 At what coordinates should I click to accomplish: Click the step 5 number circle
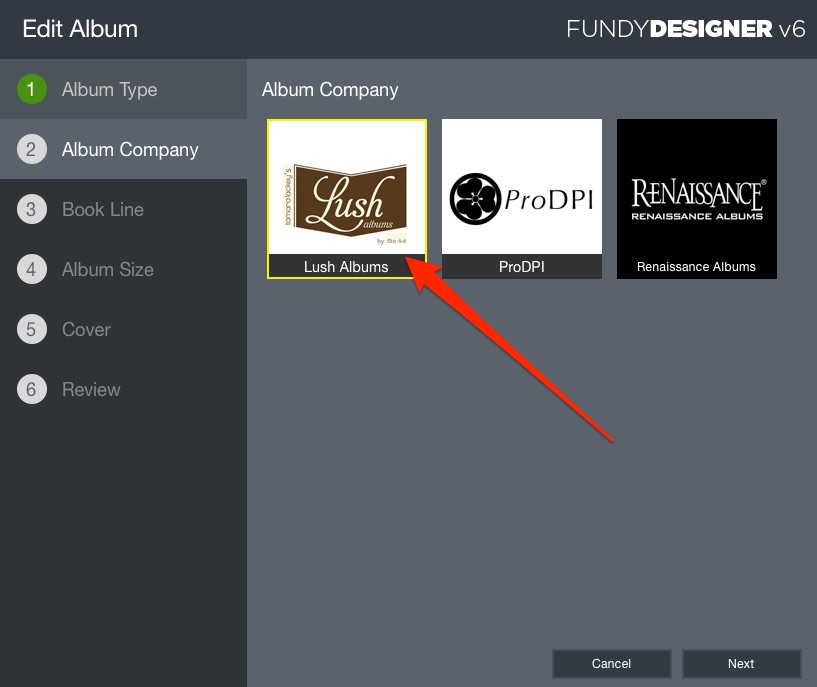[32, 329]
